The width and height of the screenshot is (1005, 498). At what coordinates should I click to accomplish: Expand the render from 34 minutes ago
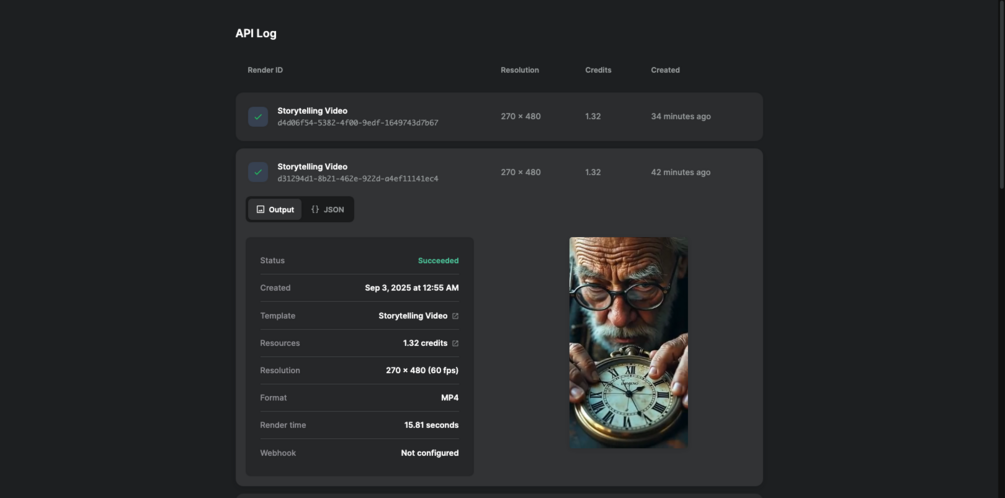coord(499,117)
